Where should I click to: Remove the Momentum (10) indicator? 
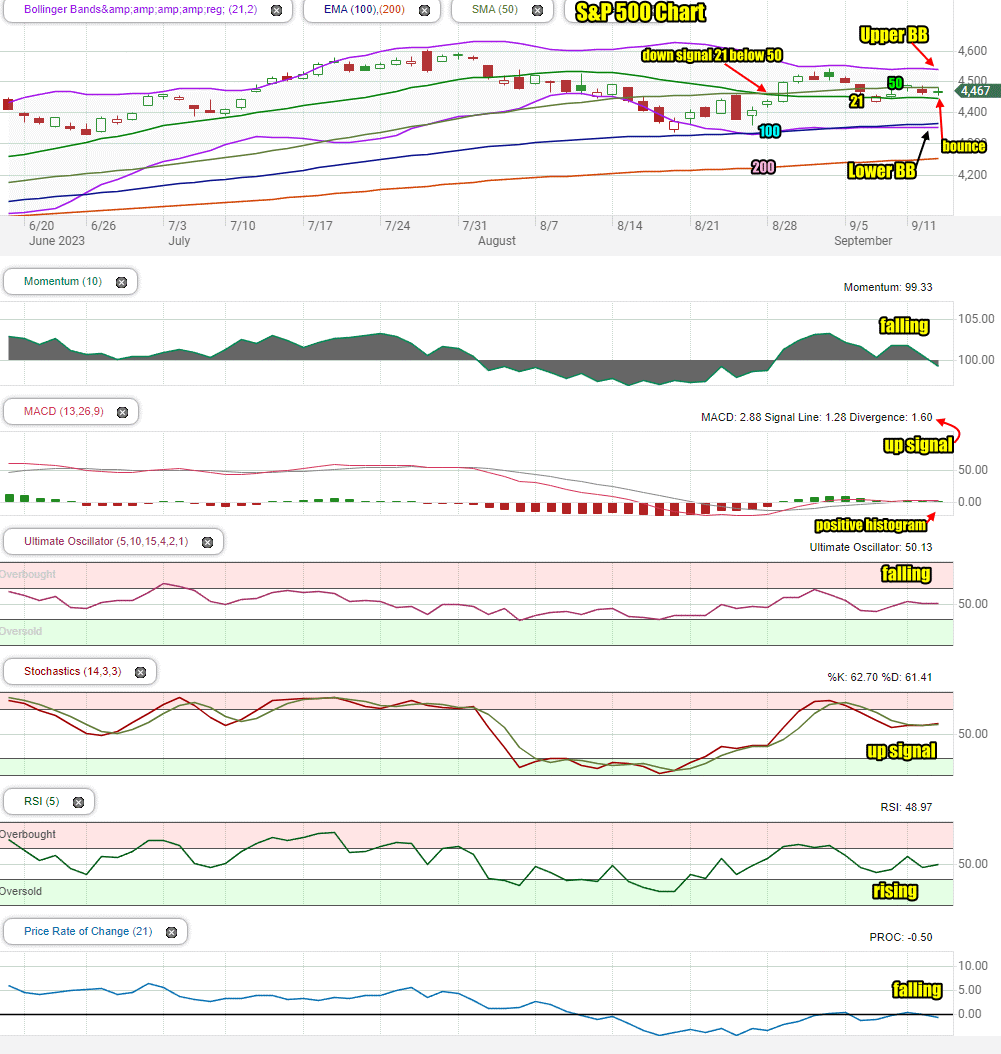pos(121,282)
